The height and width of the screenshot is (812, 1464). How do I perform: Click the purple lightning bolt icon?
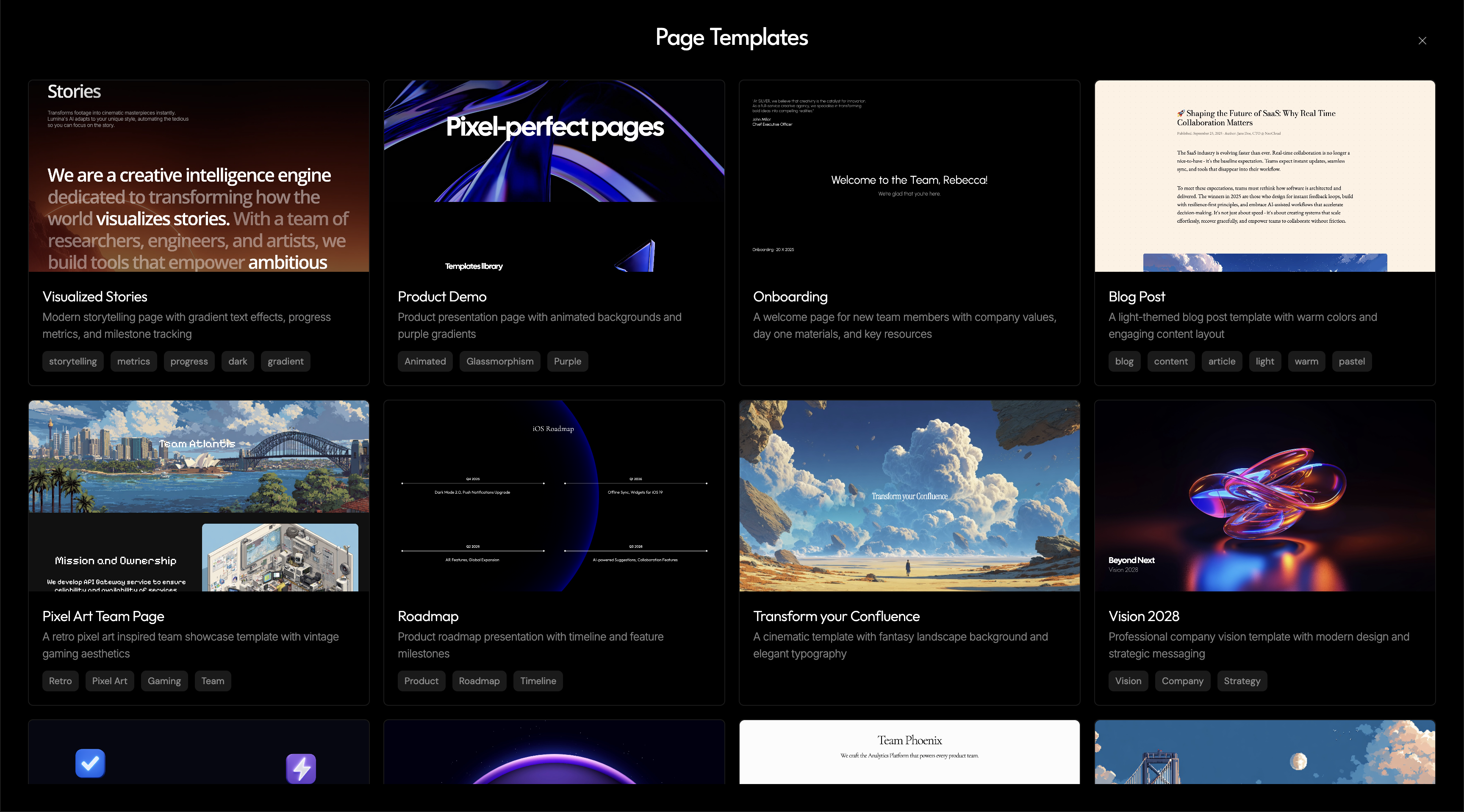click(301, 768)
